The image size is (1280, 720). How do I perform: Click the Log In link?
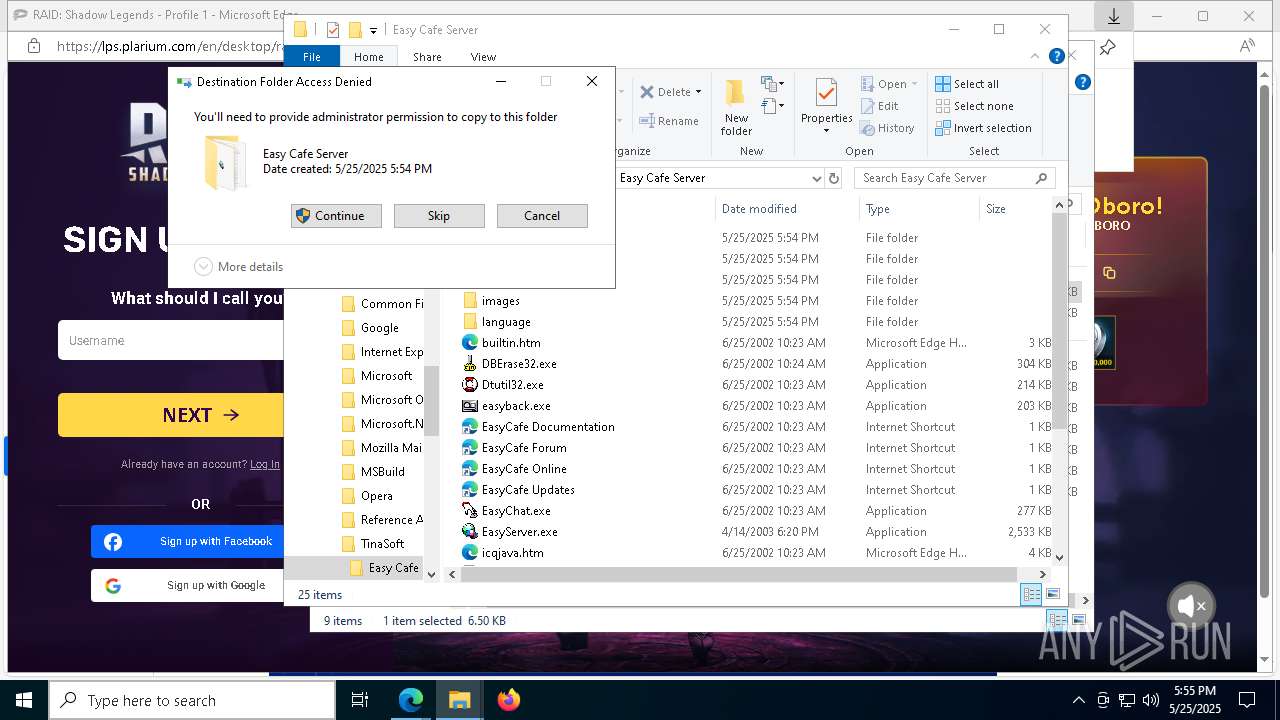(x=265, y=464)
